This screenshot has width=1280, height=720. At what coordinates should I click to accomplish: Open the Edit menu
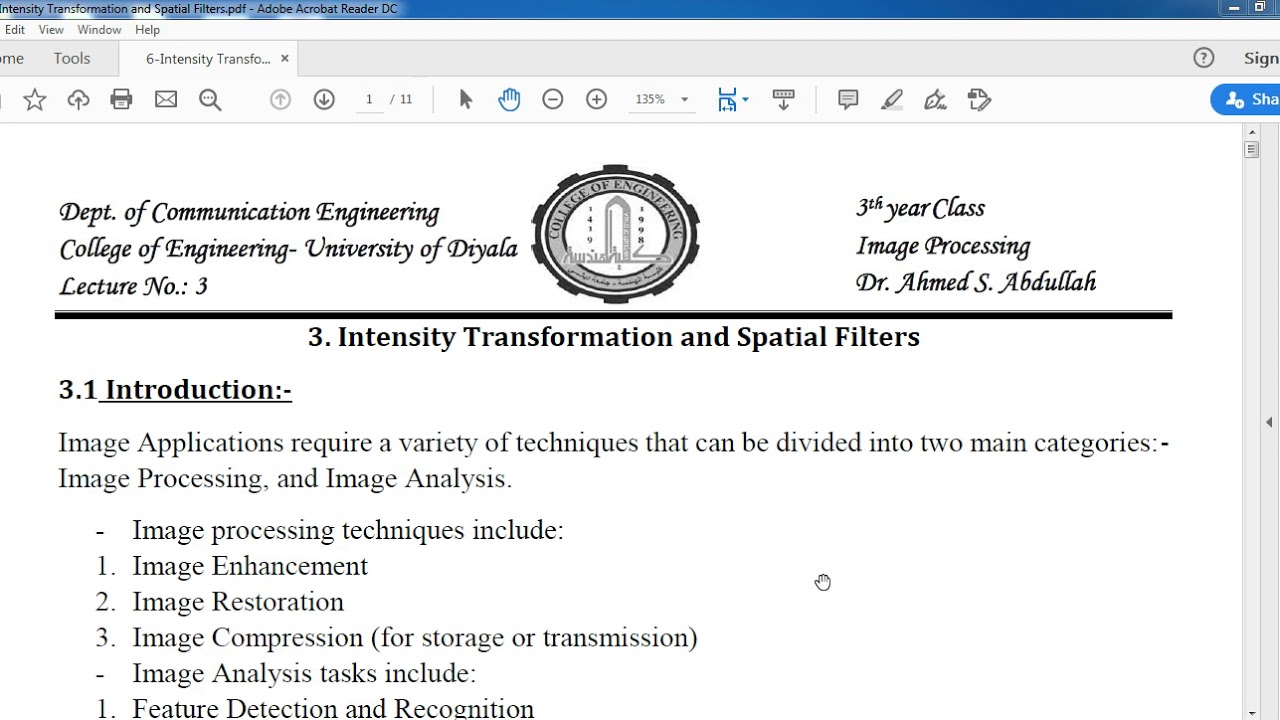tap(15, 30)
